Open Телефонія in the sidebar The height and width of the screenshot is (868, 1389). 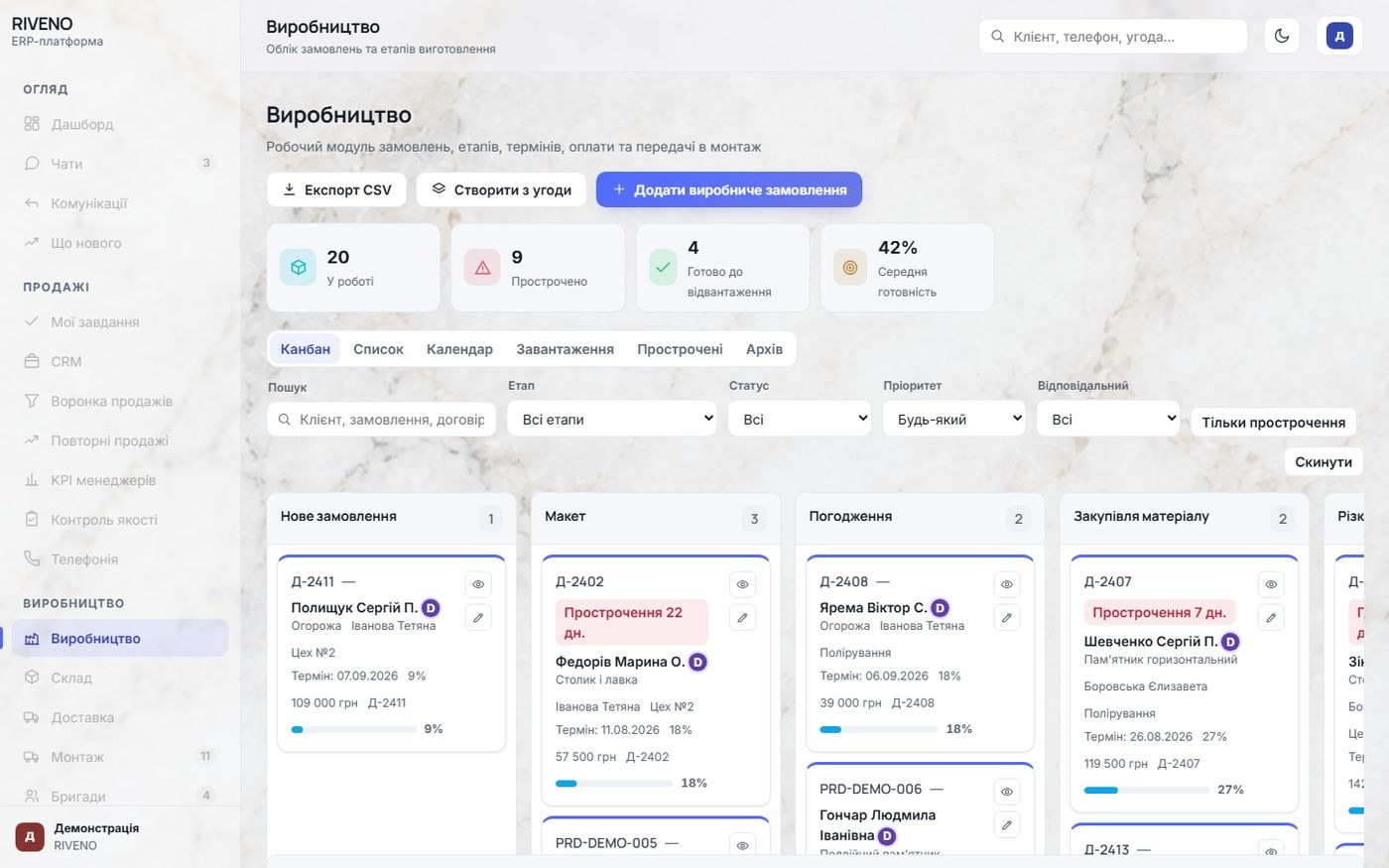coord(120,559)
